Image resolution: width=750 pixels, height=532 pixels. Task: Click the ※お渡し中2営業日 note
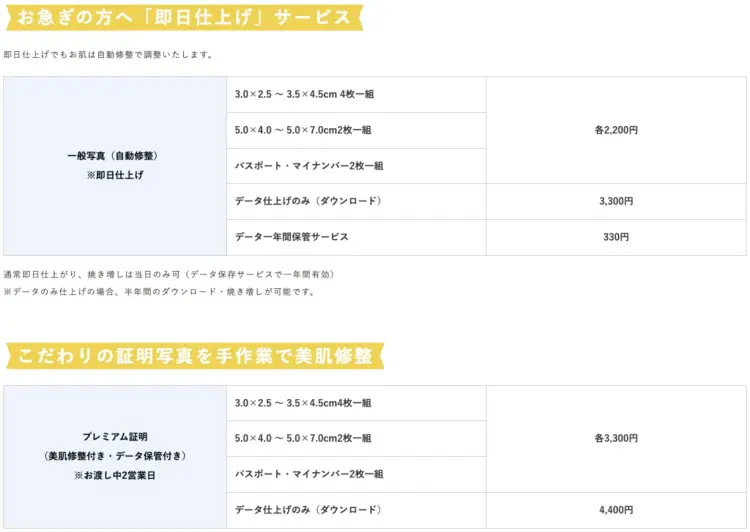tap(114, 475)
